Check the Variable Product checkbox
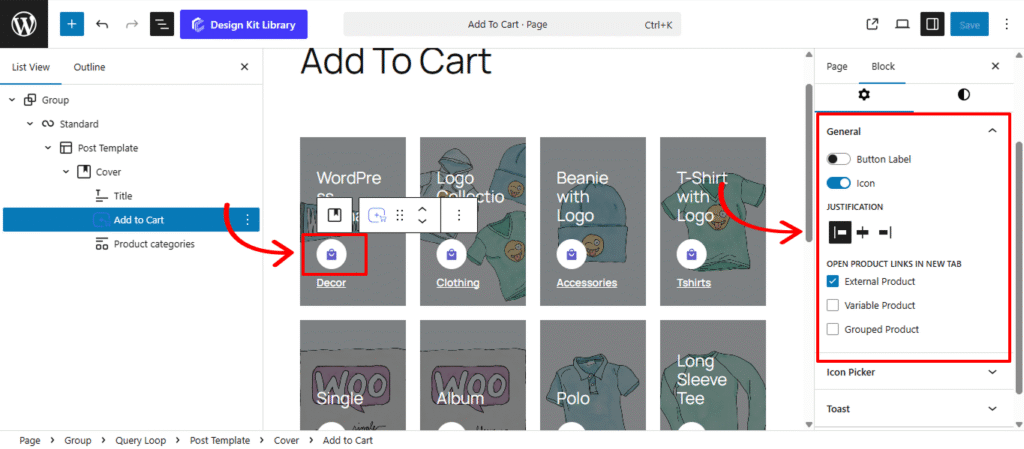Viewport: 1024px width, 449px height. tap(833, 306)
